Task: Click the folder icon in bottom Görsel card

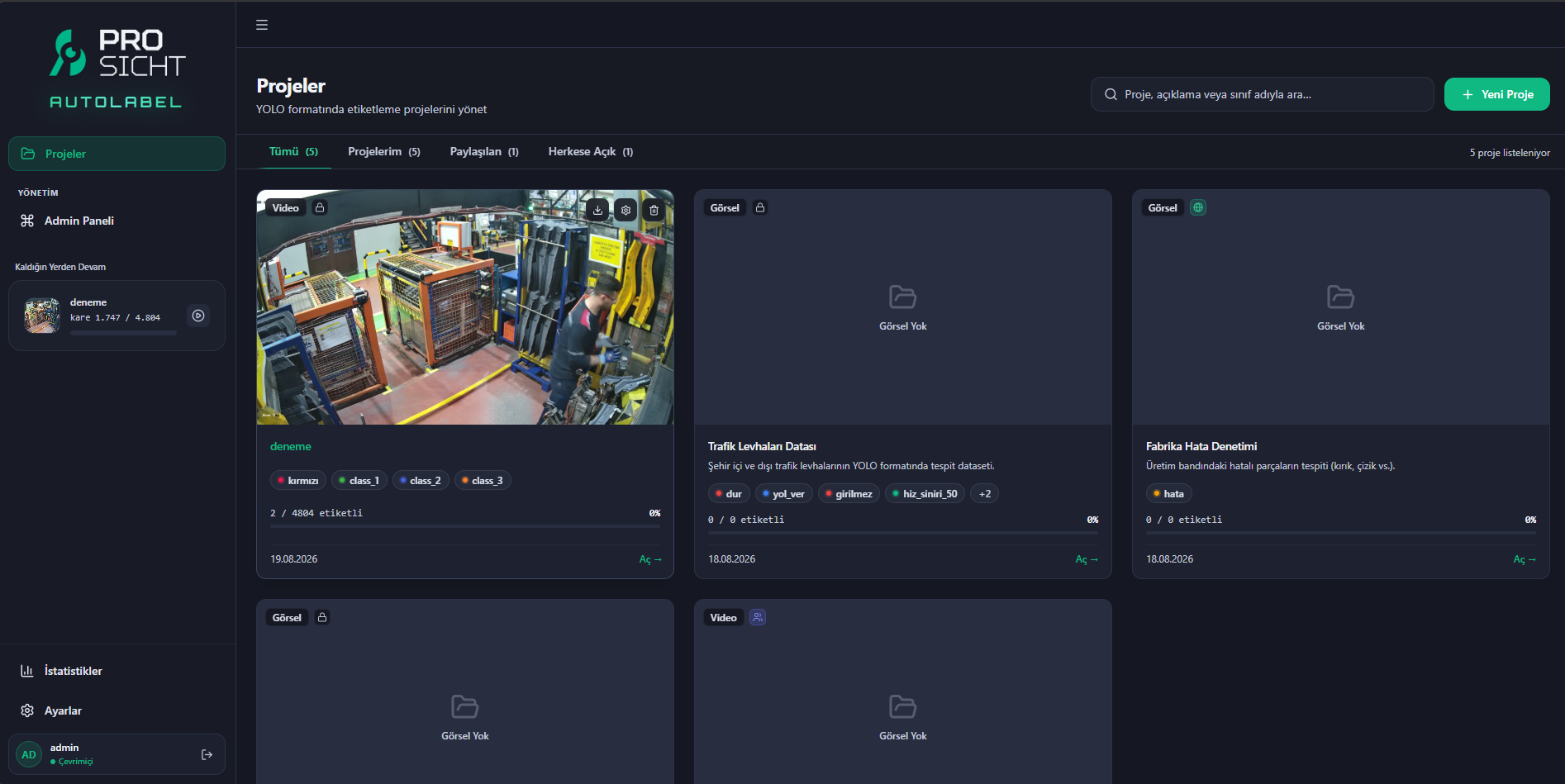Action: coord(464,706)
